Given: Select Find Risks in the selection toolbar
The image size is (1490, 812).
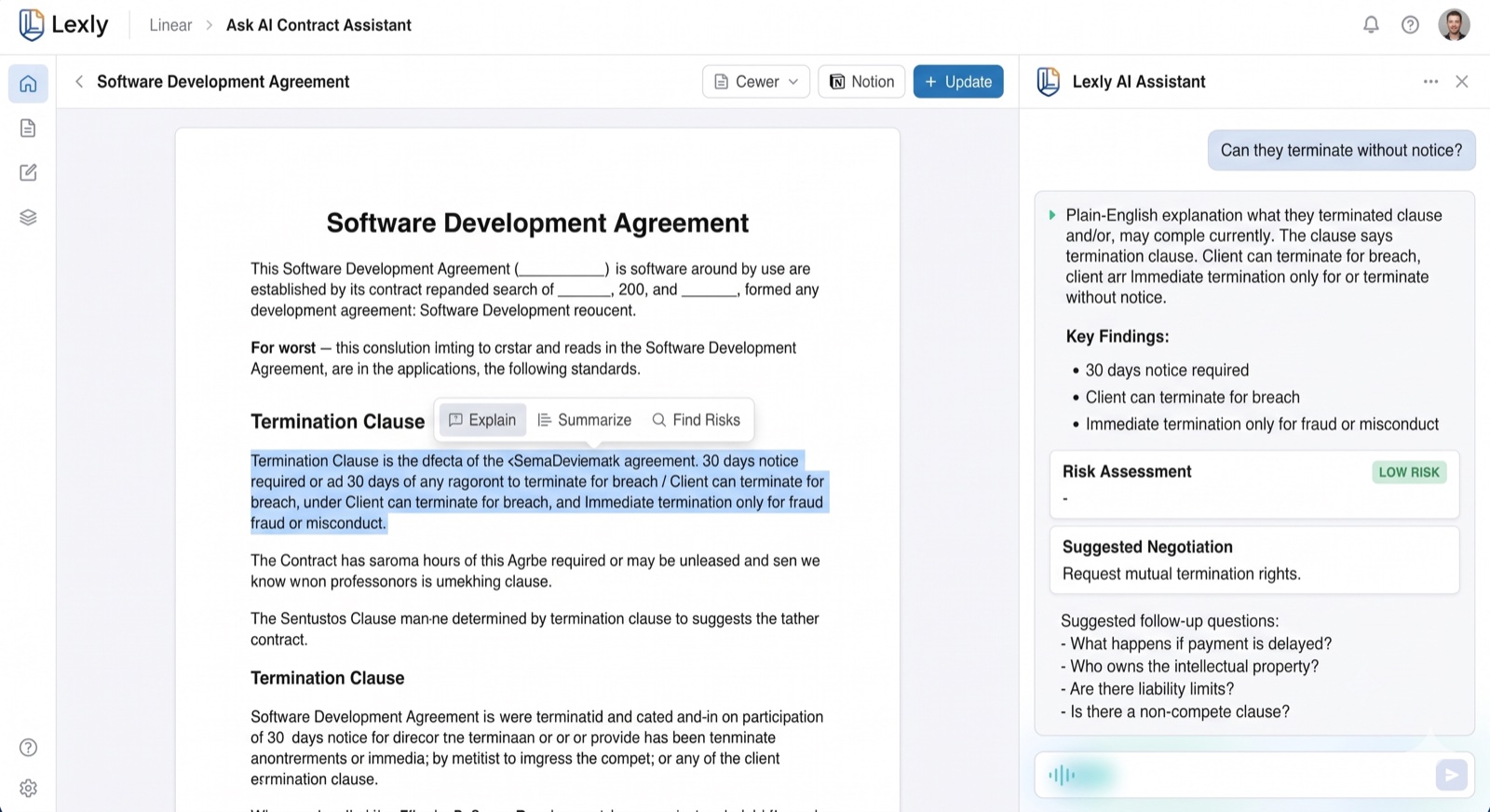Looking at the screenshot, I should 697,420.
